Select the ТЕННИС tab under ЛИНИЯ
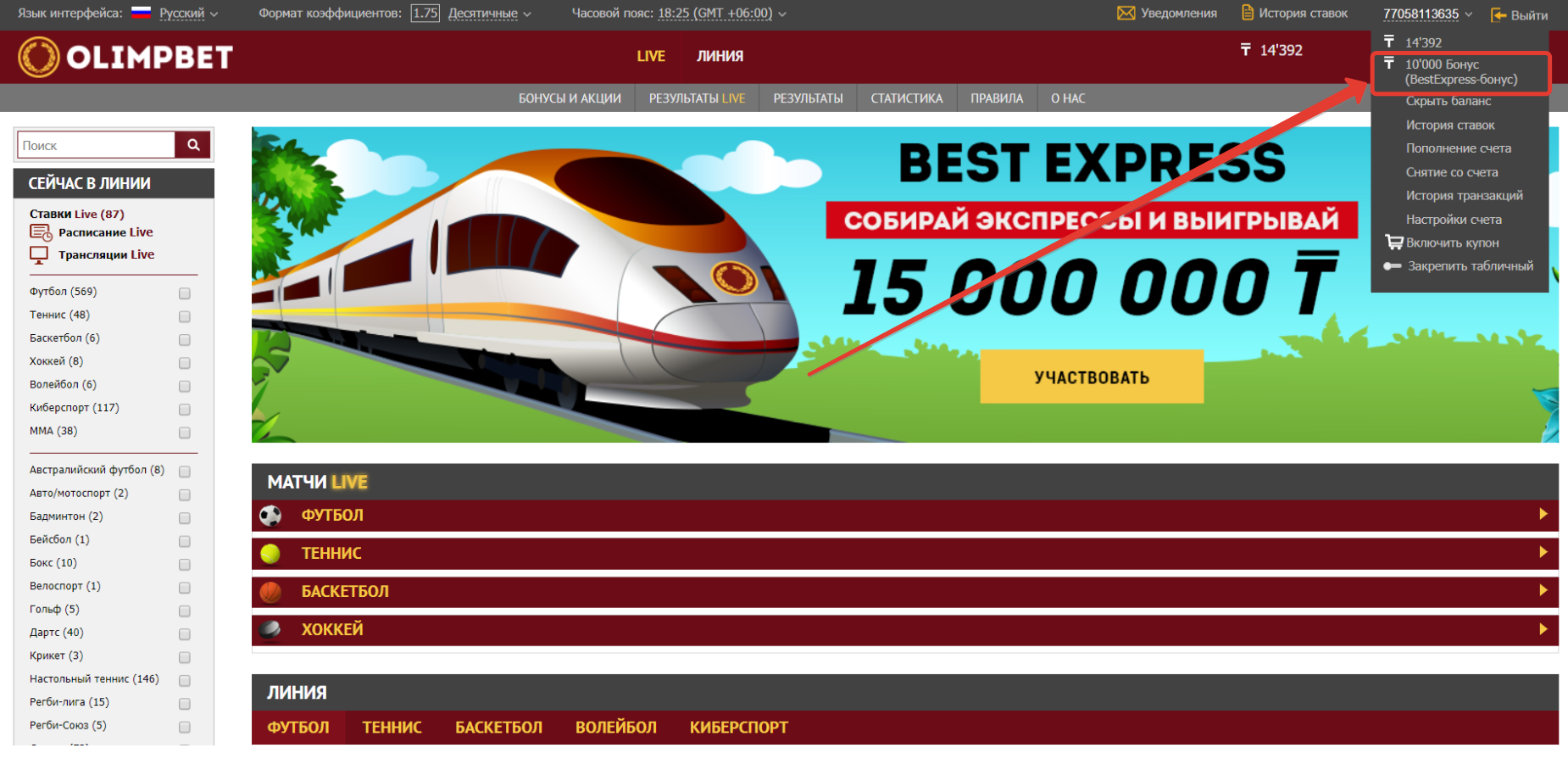The image size is (1568, 759). 392,728
